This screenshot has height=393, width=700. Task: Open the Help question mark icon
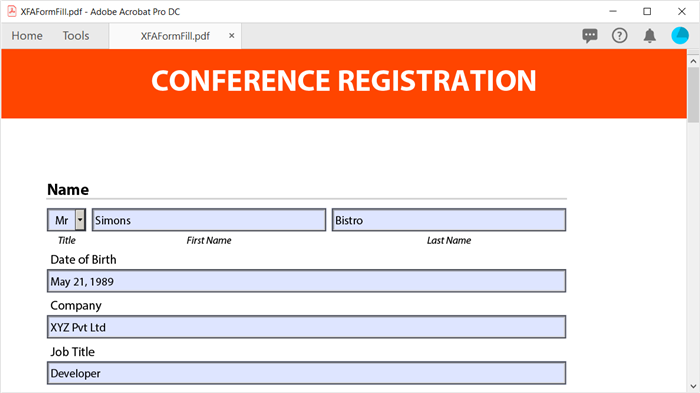(x=619, y=35)
